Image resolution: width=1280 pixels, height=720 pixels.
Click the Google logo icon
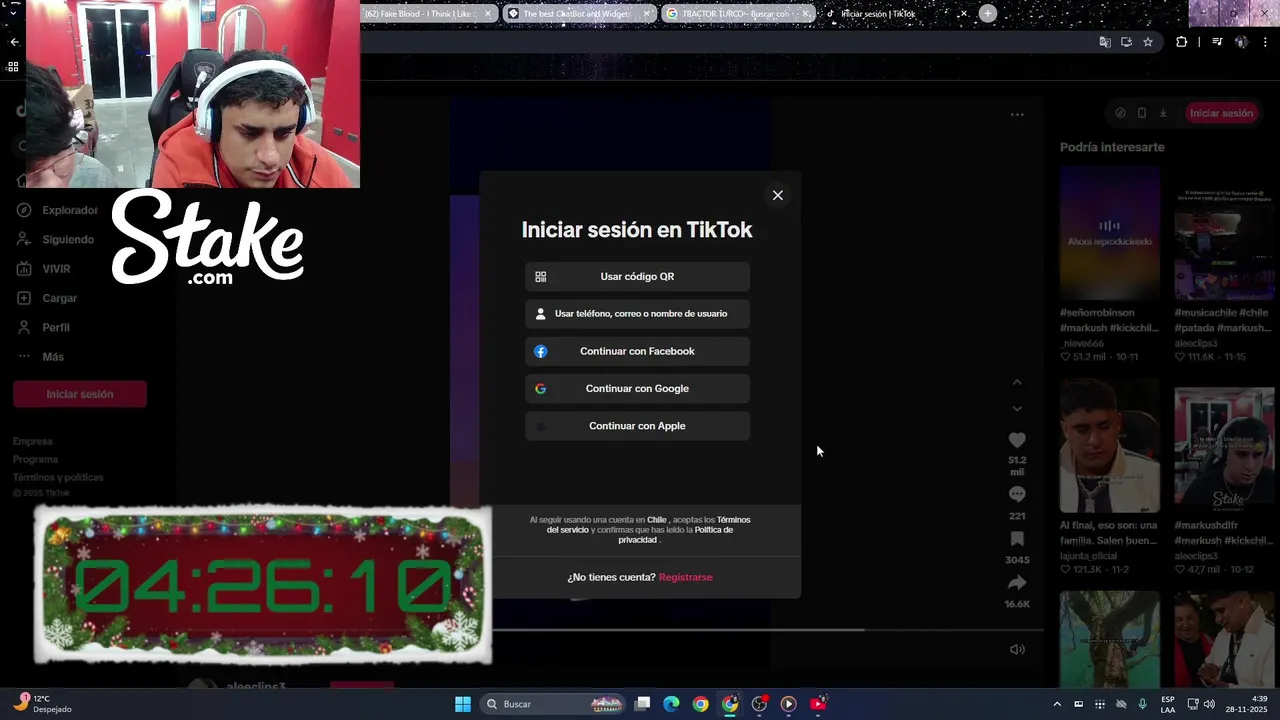click(x=541, y=389)
